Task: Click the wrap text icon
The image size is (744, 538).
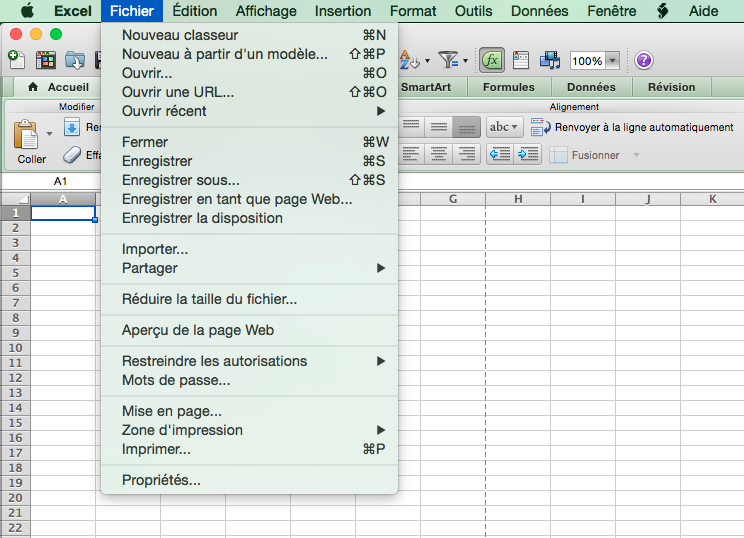Action: pos(540,127)
